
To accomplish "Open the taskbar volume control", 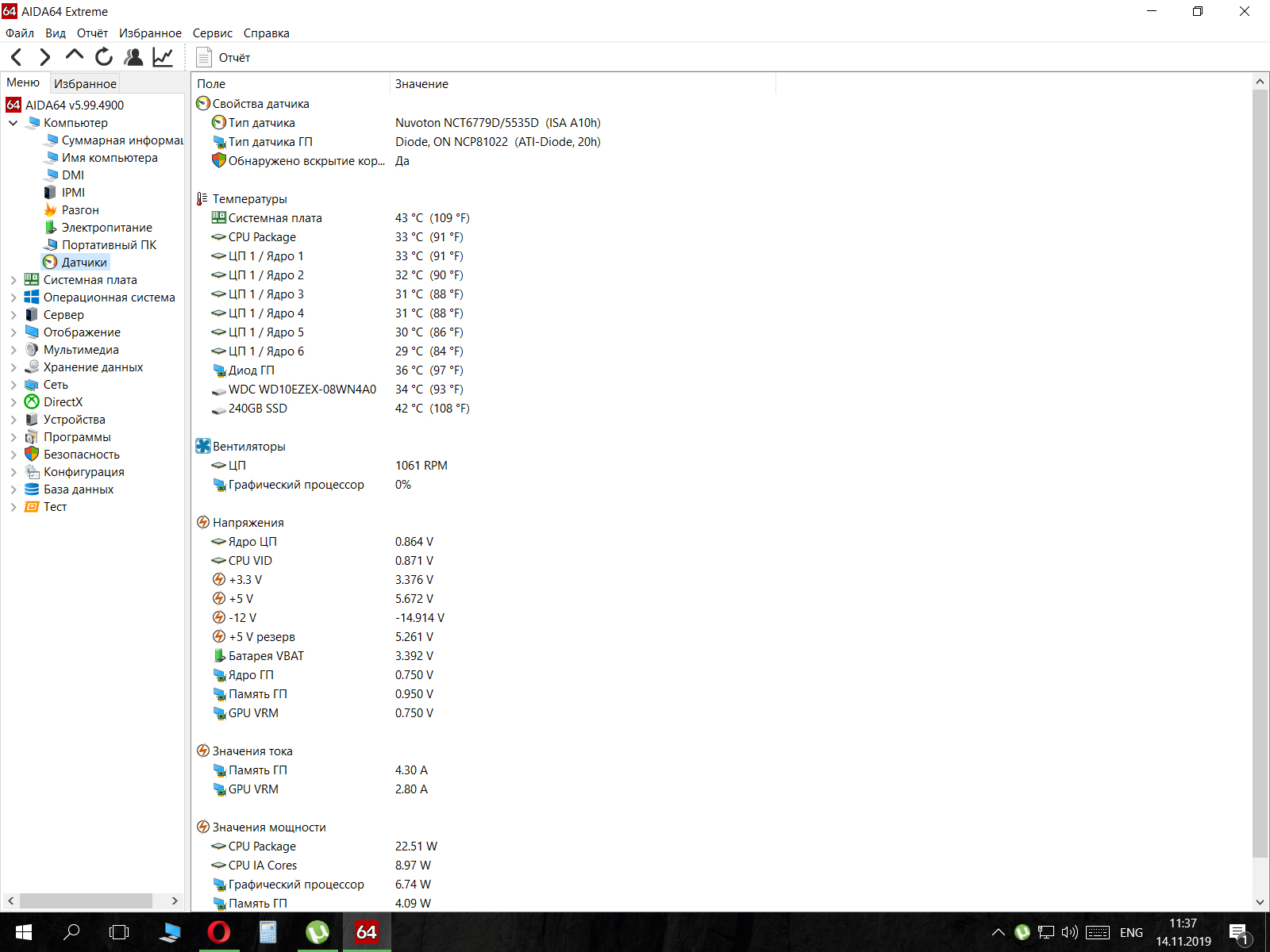I will pos(1069,932).
